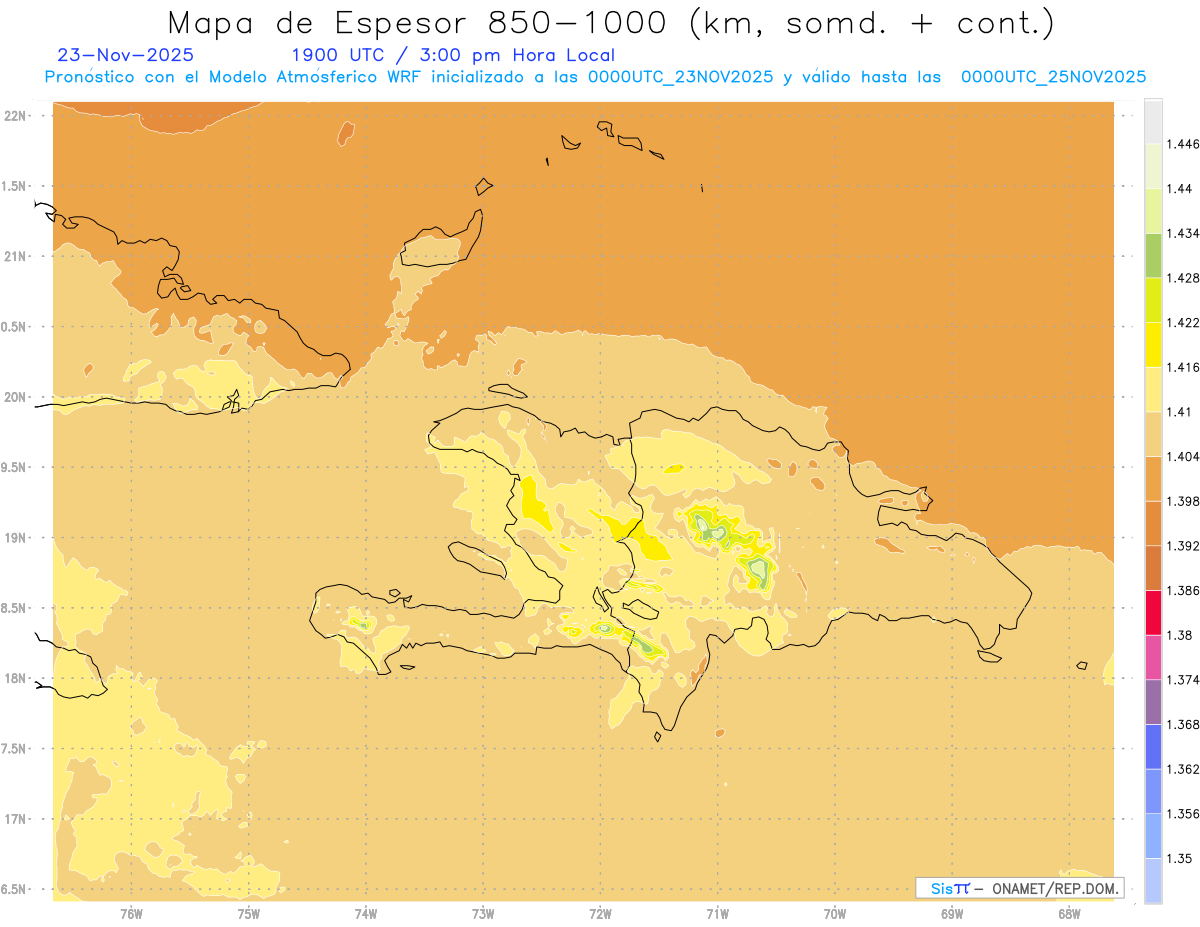Choose the purple legend swatch between 1.368 and 1.374
1200x927 pixels.
tap(1153, 701)
